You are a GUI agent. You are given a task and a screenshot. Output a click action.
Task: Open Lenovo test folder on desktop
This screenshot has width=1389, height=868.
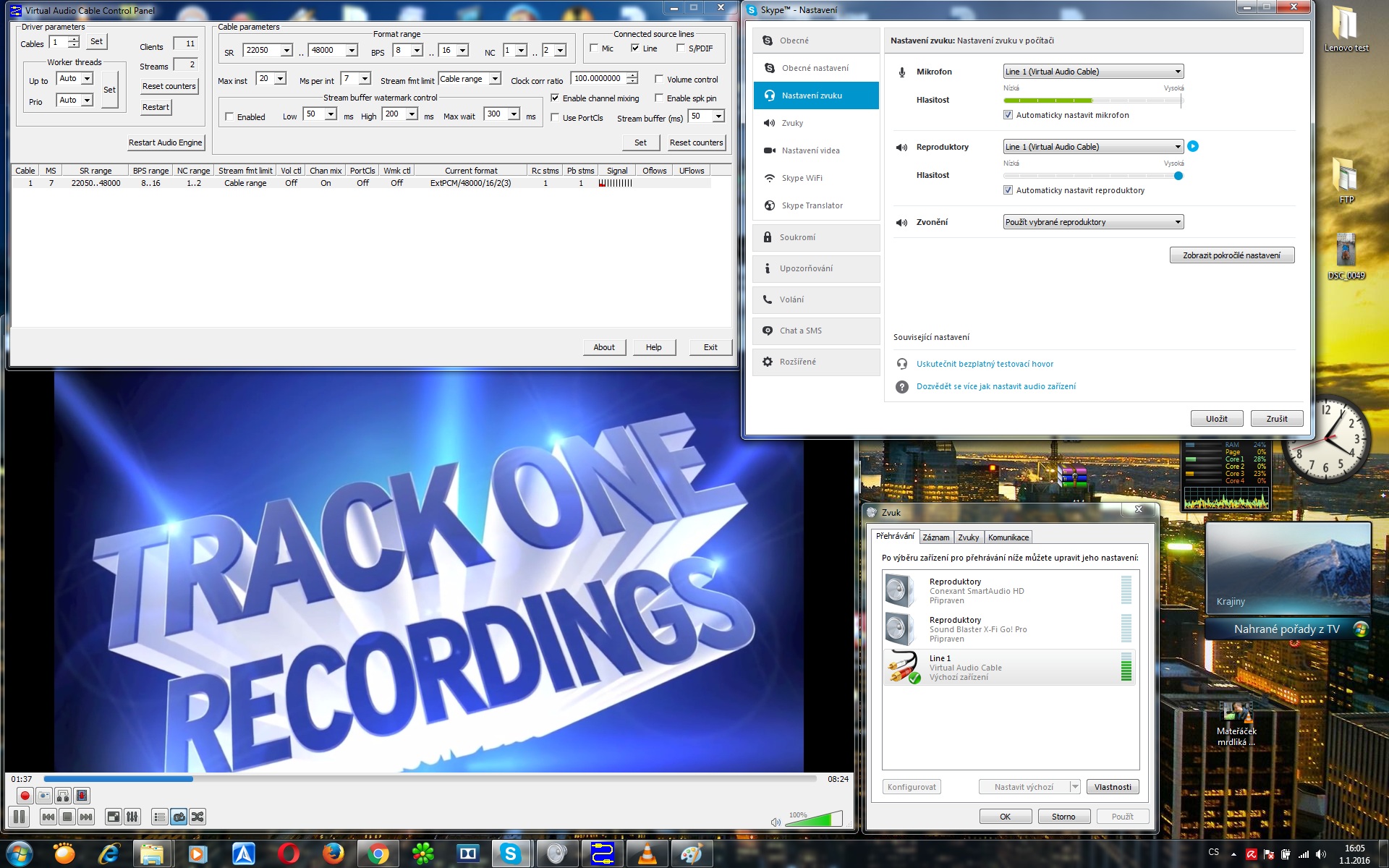click(x=1346, y=30)
